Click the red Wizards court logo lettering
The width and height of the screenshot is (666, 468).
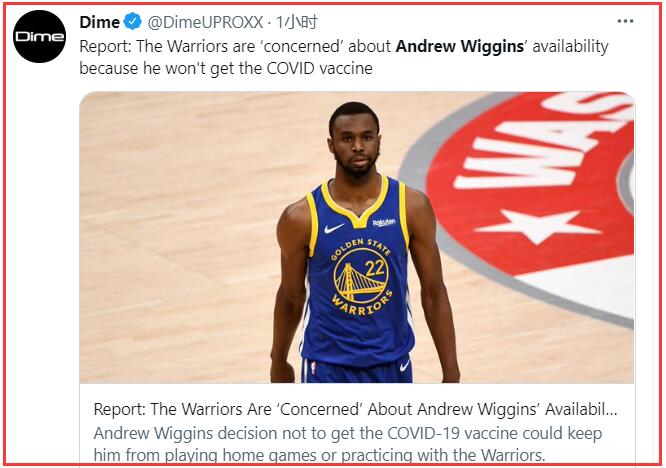click(544, 142)
